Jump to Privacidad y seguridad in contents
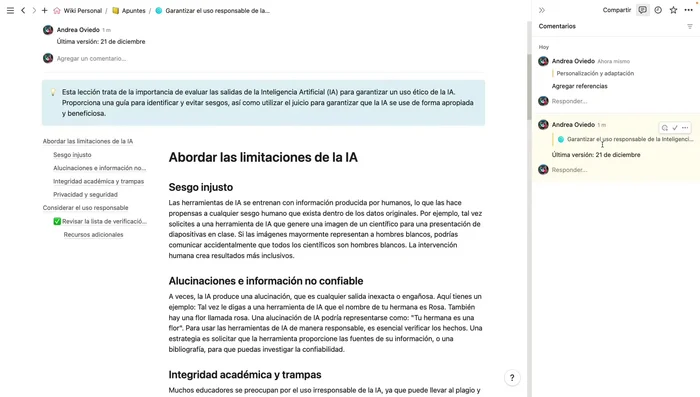This screenshot has height=397, width=700. pos(85,194)
